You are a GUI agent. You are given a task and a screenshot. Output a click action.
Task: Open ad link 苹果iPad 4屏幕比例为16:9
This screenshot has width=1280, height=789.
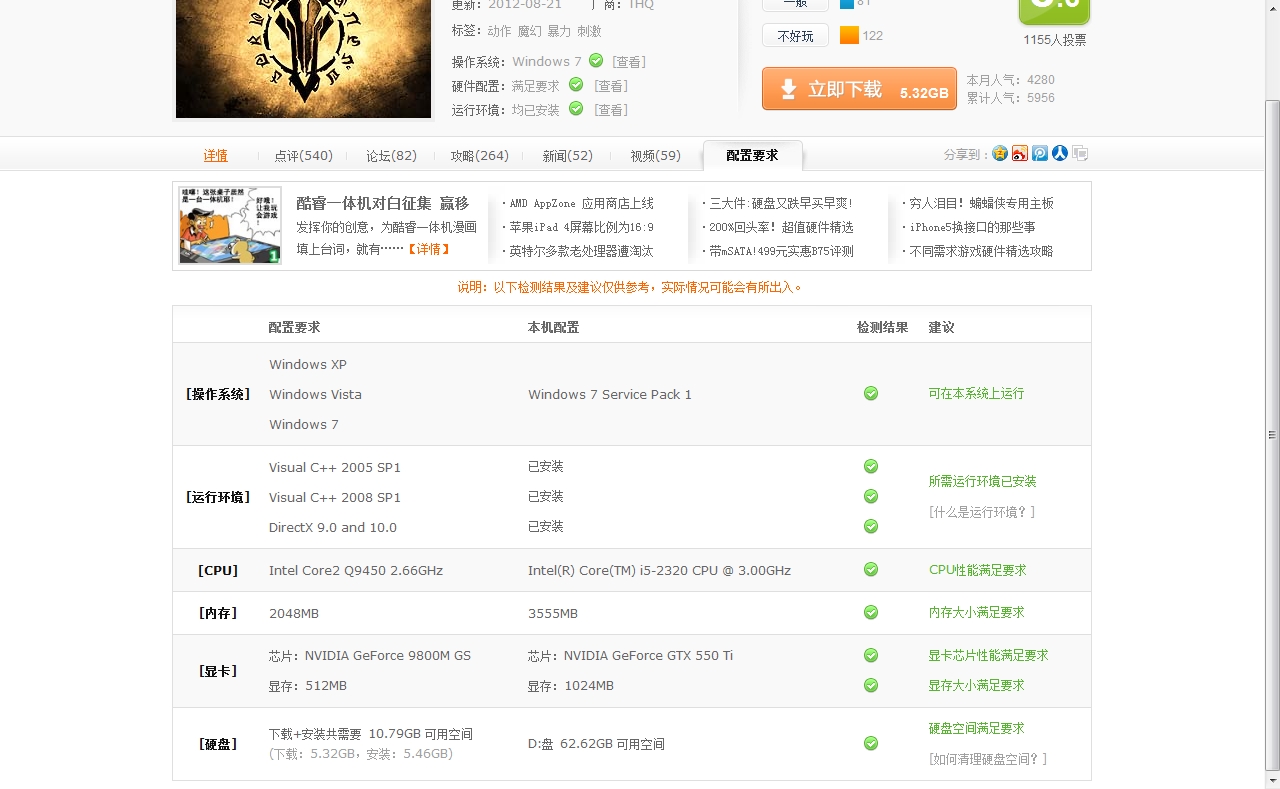pos(581,228)
